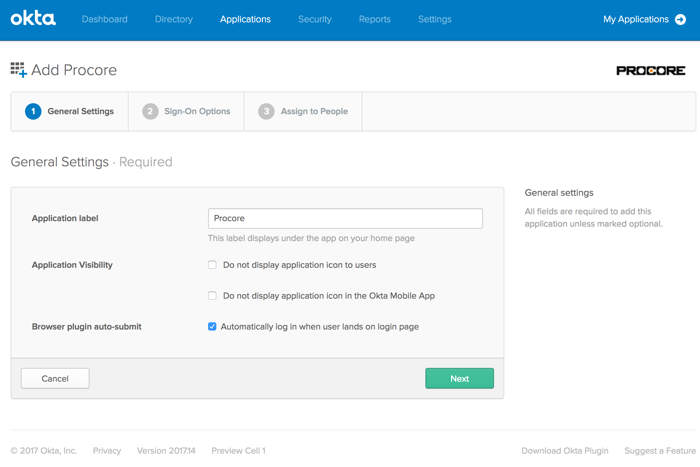700x467 pixels.
Task: Open the Applications menu
Action: (245, 19)
